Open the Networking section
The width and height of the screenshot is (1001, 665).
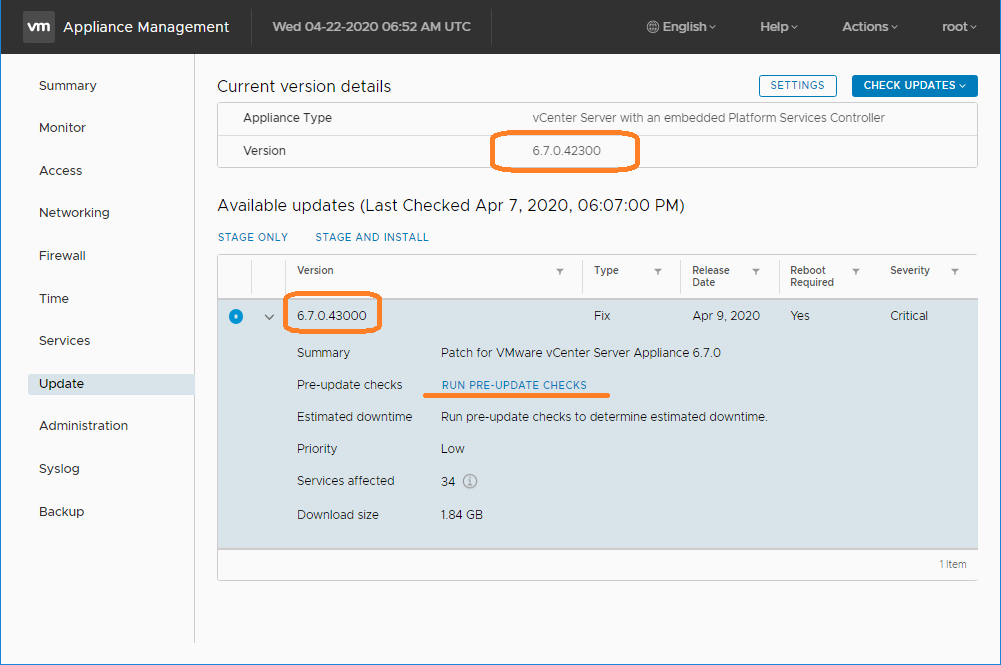tap(74, 213)
